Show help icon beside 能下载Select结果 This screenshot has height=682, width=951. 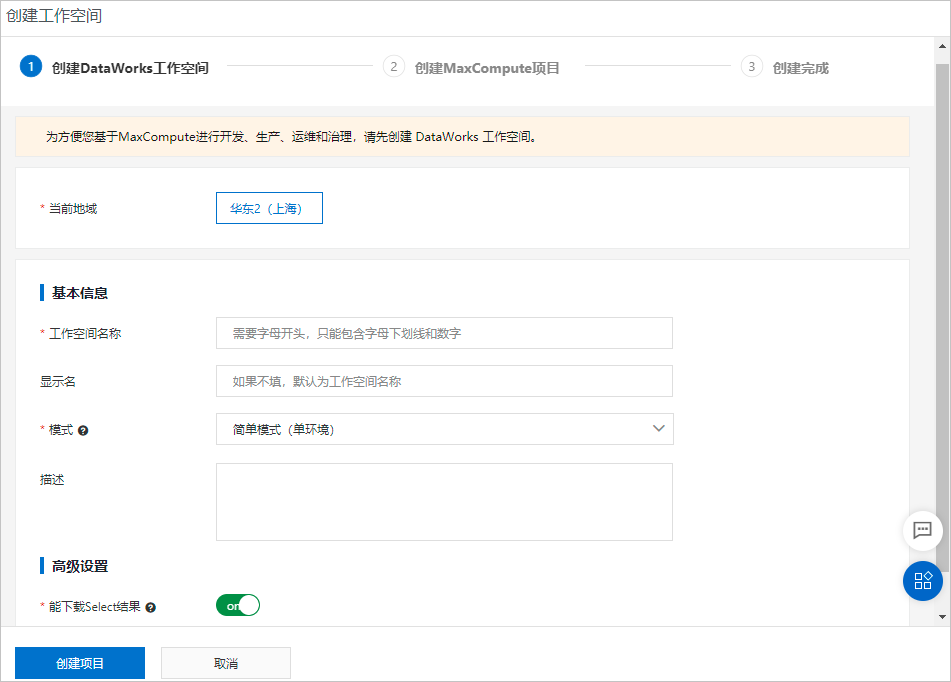tap(150, 607)
